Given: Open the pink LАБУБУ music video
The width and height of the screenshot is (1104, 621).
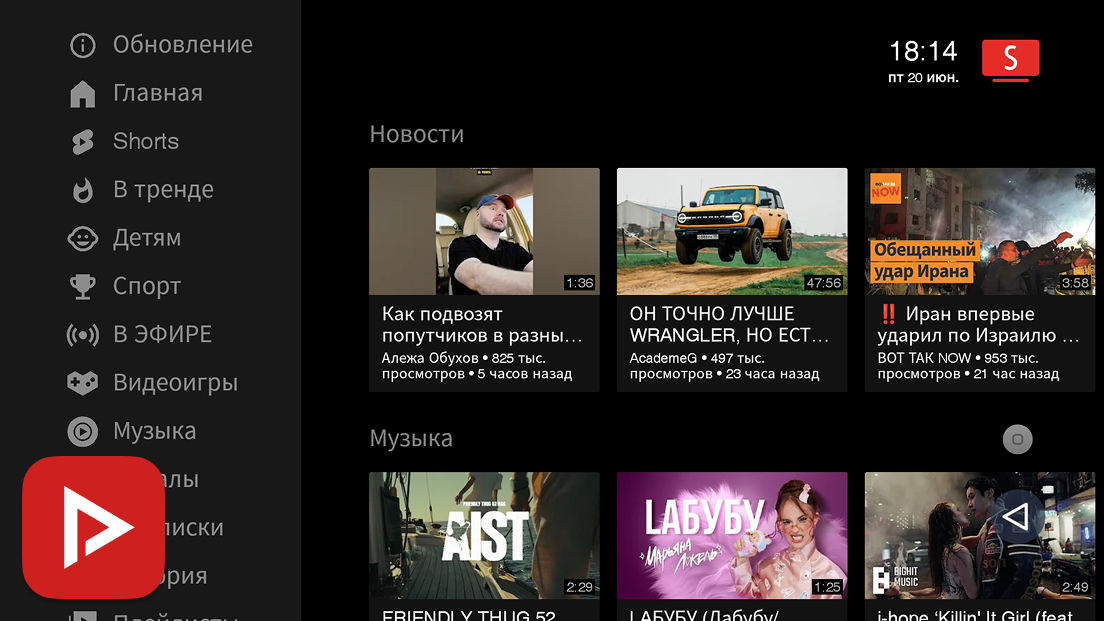Looking at the screenshot, I should pos(731,535).
